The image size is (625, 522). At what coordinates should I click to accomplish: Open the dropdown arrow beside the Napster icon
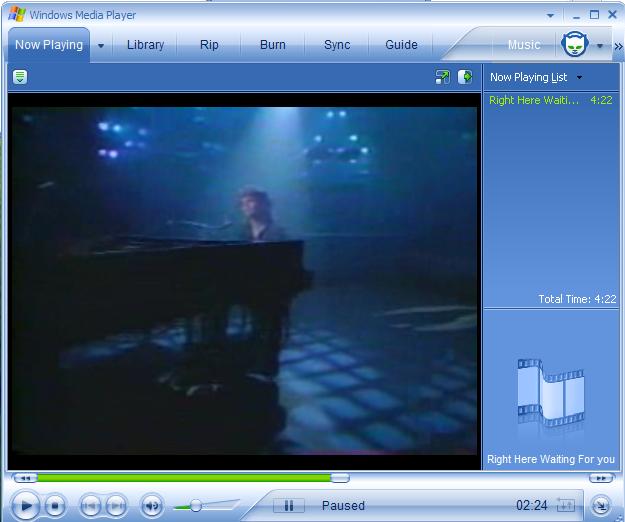(599, 46)
